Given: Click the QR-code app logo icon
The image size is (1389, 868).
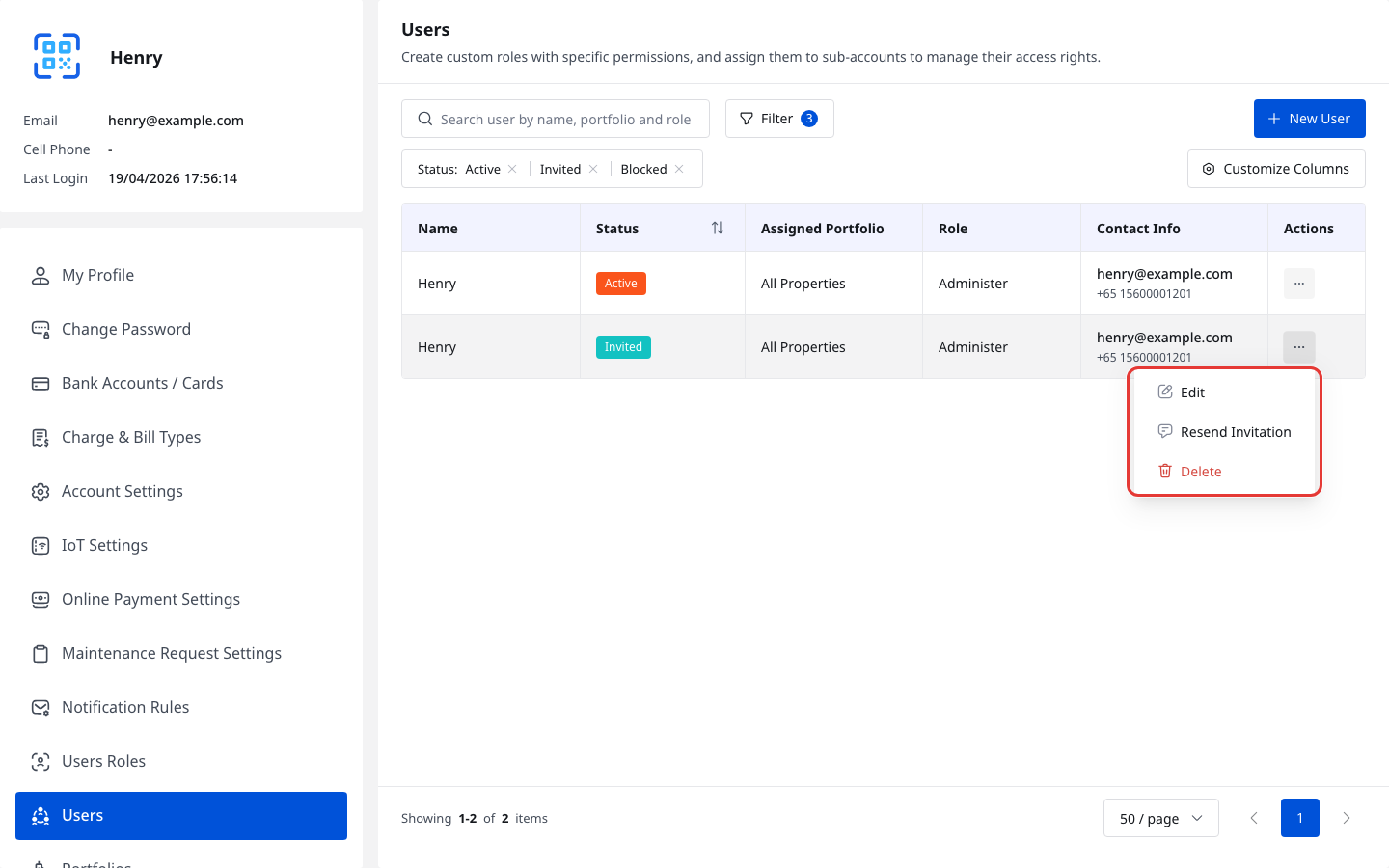Looking at the screenshot, I should pos(57,56).
